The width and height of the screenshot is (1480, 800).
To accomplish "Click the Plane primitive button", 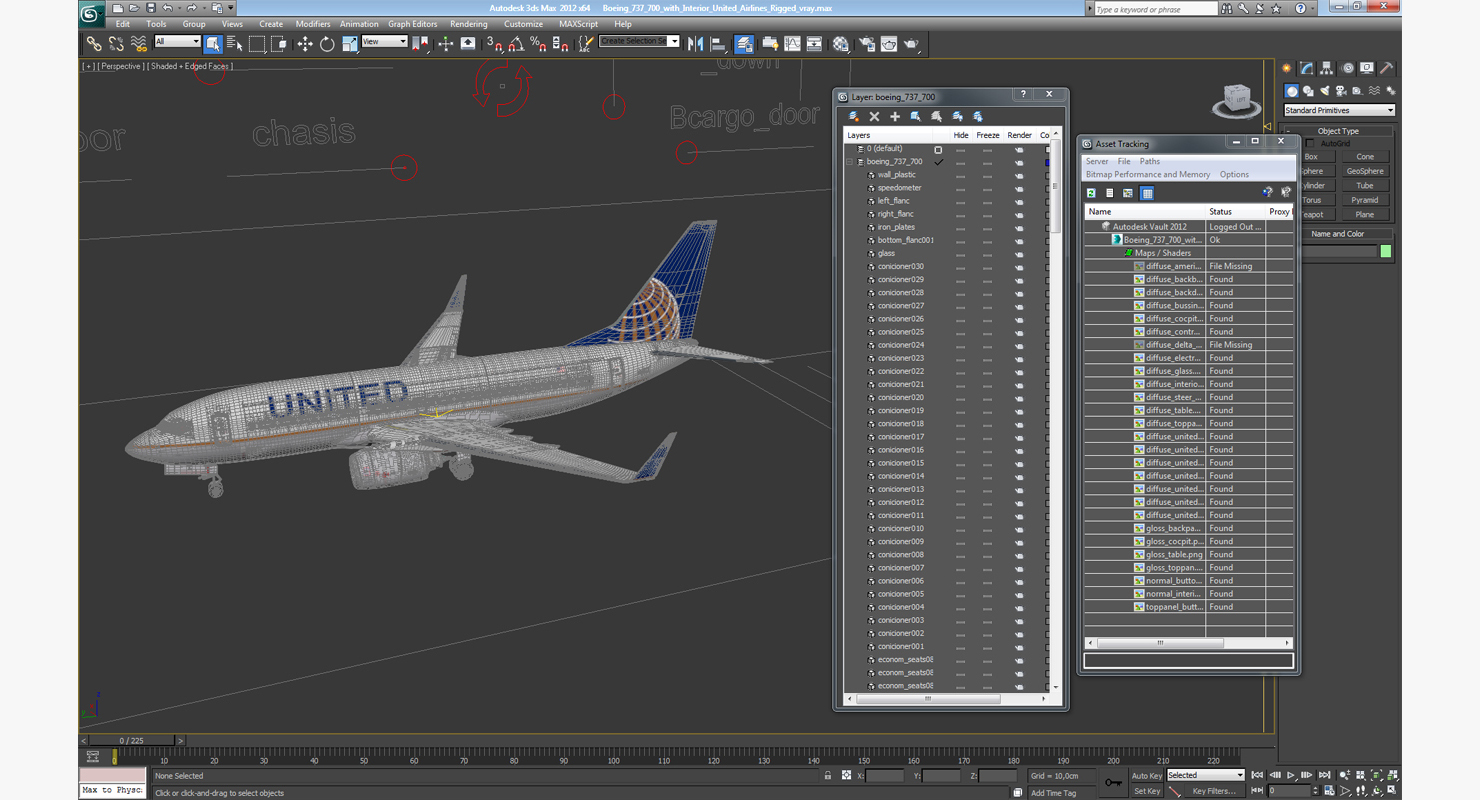I will [x=1365, y=214].
